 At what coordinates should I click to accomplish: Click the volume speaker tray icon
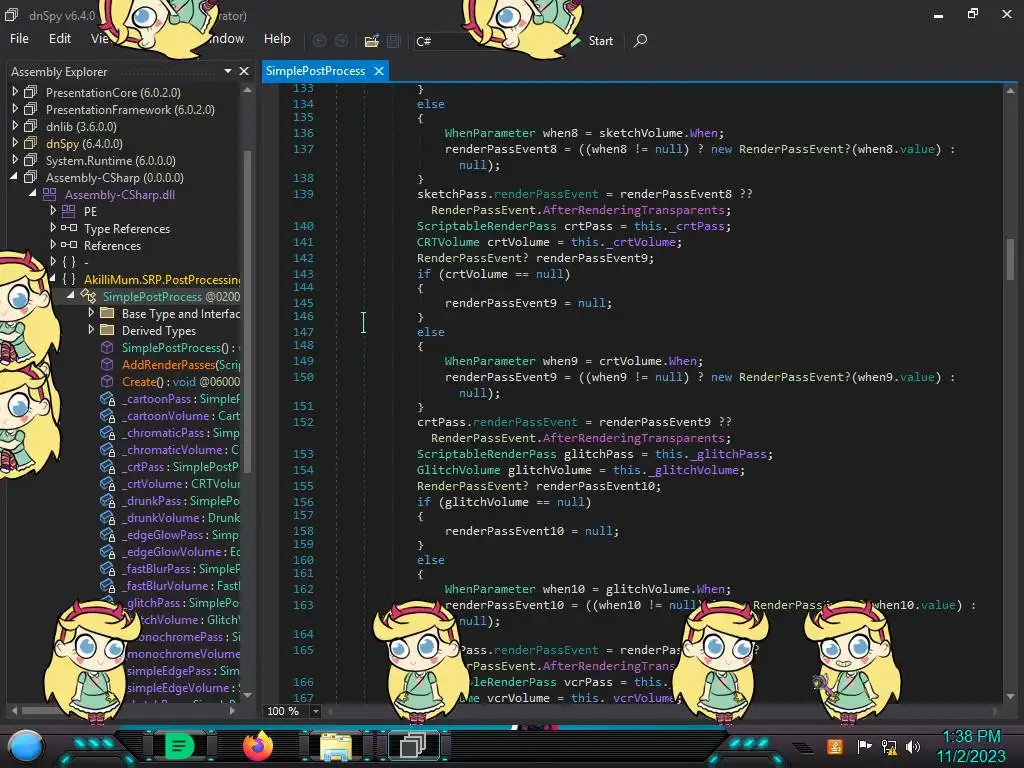(913, 746)
